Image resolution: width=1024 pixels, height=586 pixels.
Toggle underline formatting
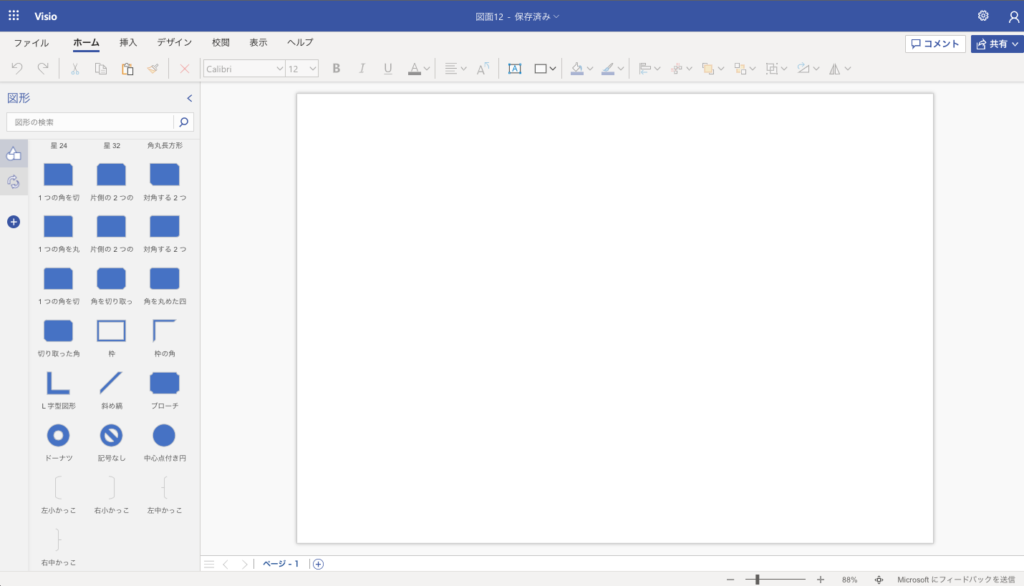click(388, 69)
